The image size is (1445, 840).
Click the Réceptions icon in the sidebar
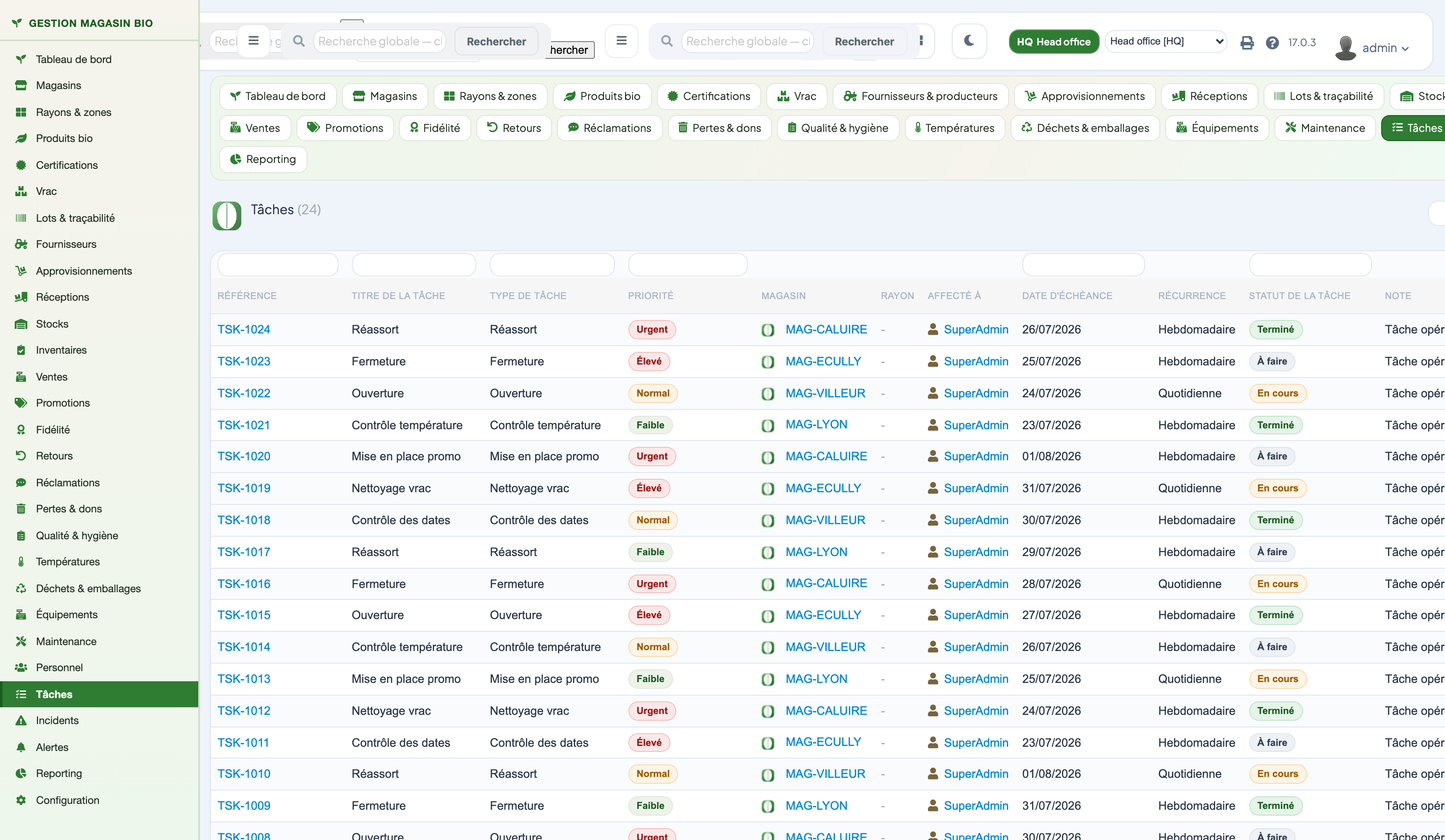[21, 297]
